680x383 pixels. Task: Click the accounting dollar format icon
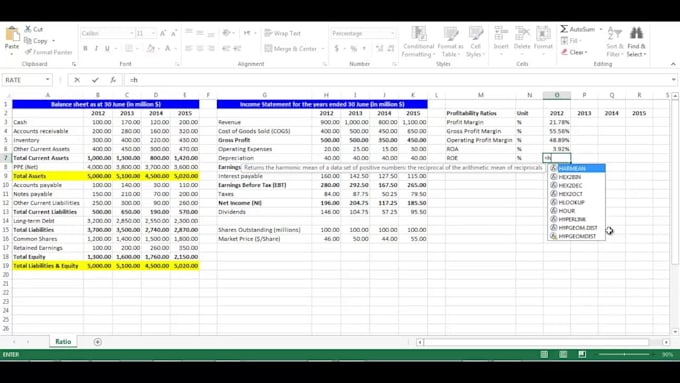(337, 49)
